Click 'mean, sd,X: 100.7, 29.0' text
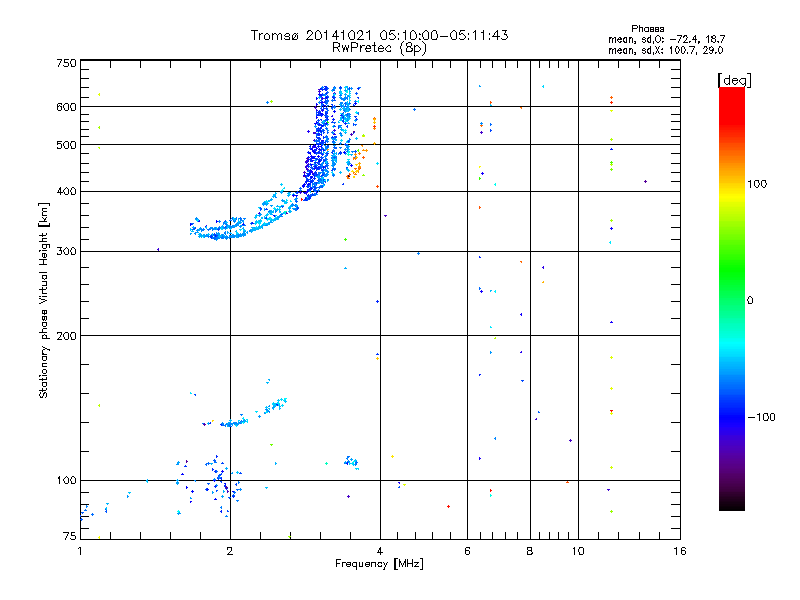Screen dimensions: 800x600 [665, 50]
